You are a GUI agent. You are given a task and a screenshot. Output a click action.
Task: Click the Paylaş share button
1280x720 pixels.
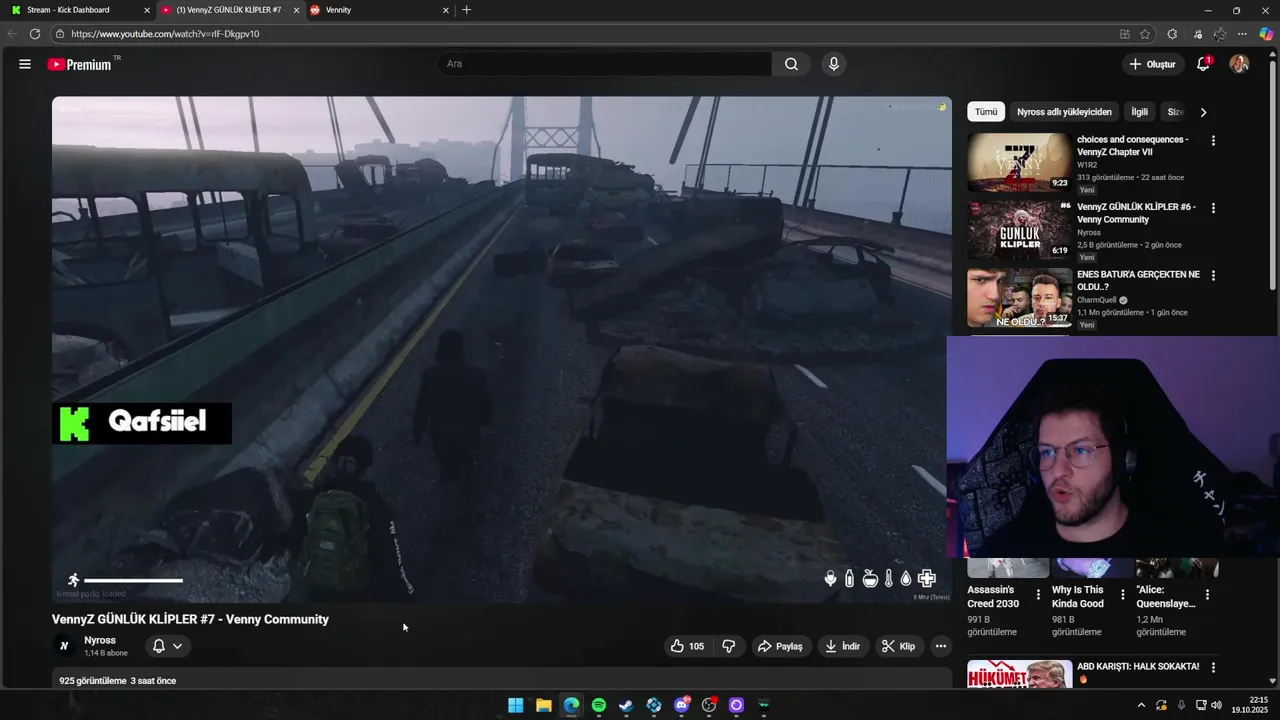pyautogui.click(x=780, y=646)
